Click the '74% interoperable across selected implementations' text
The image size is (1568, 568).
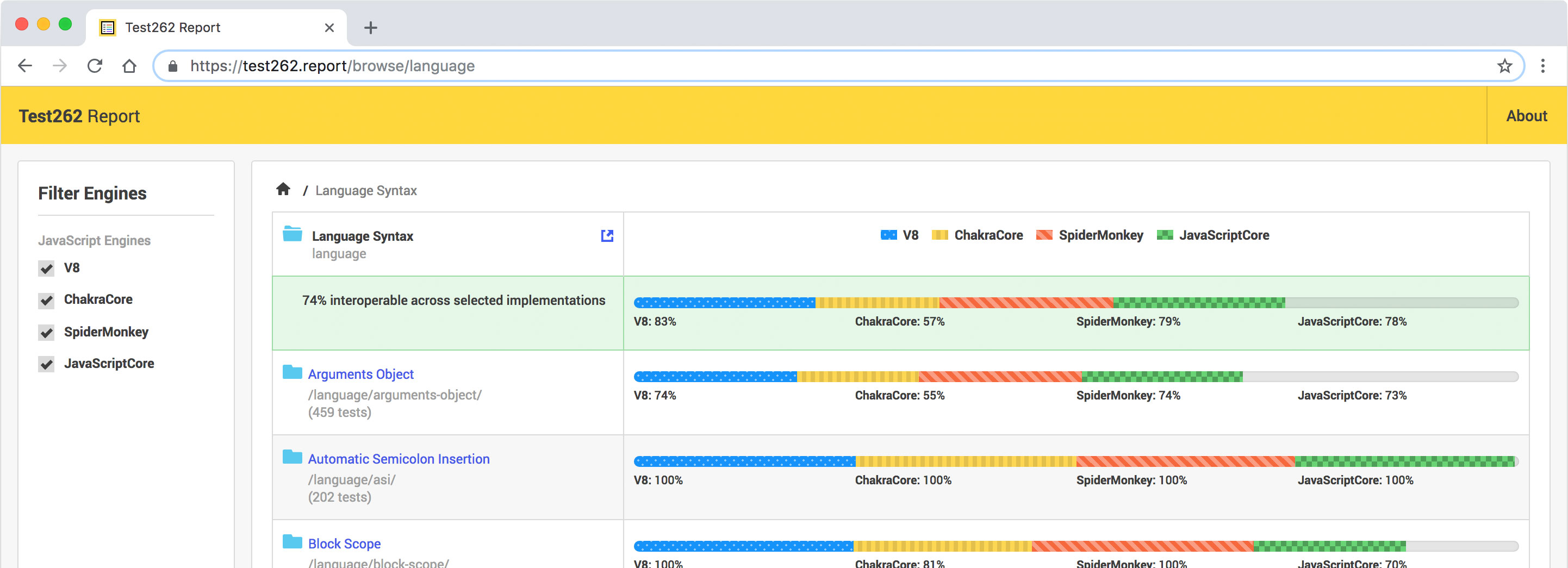453,301
